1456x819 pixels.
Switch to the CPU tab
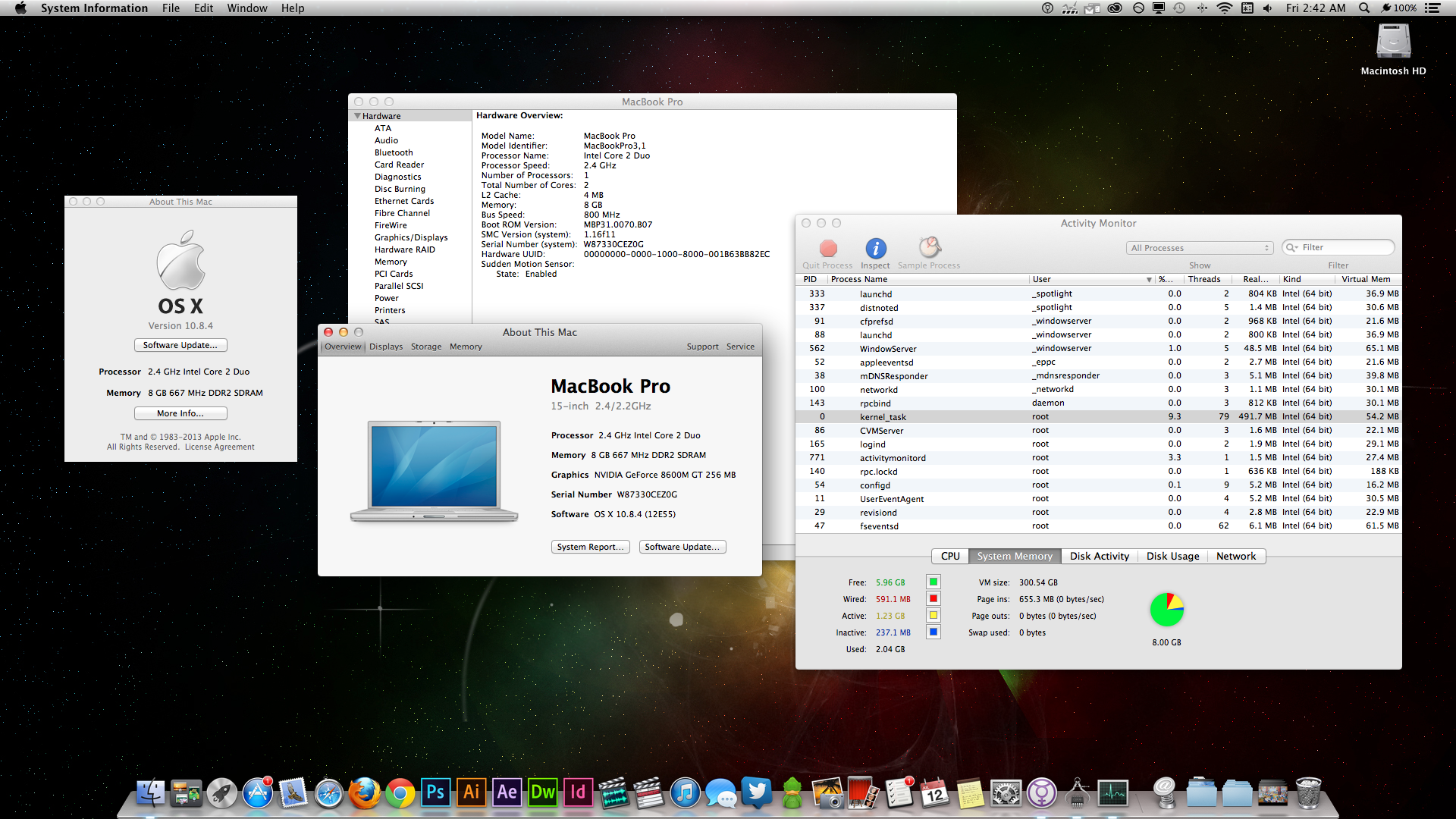click(950, 556)
